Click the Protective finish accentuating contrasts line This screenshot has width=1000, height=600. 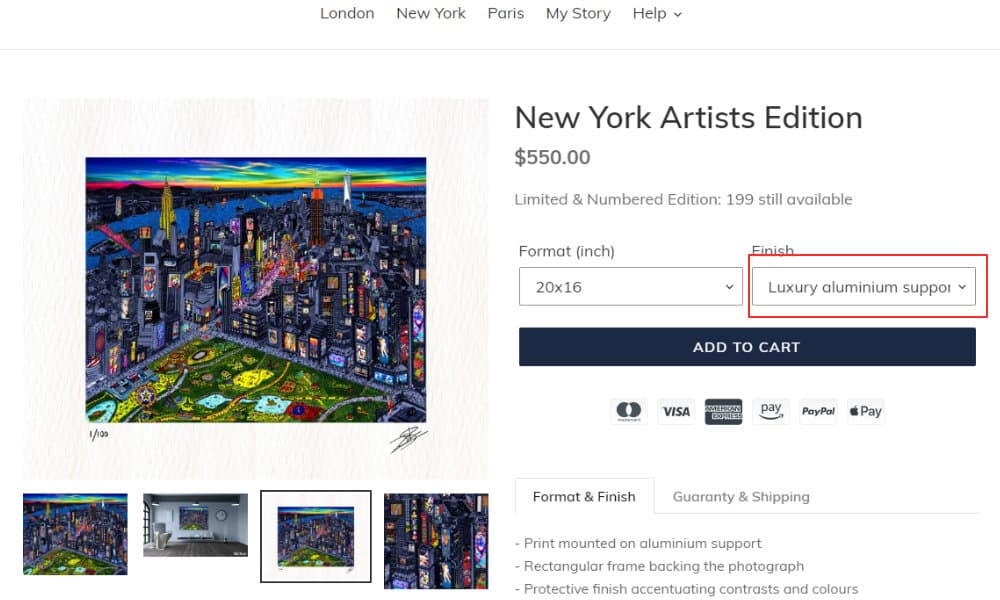[686, 589]
